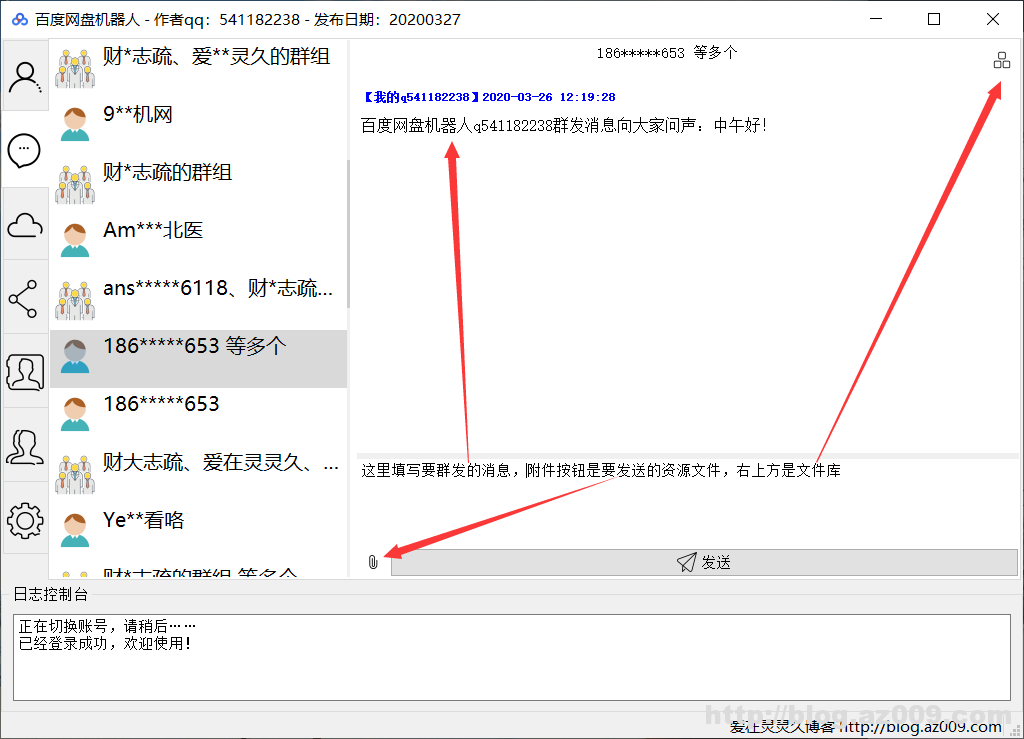Open the file library grid icon
Image resolution: width=1024 pixels, height=739 pixels.
pyautogui.click(x=1001, y=61)
